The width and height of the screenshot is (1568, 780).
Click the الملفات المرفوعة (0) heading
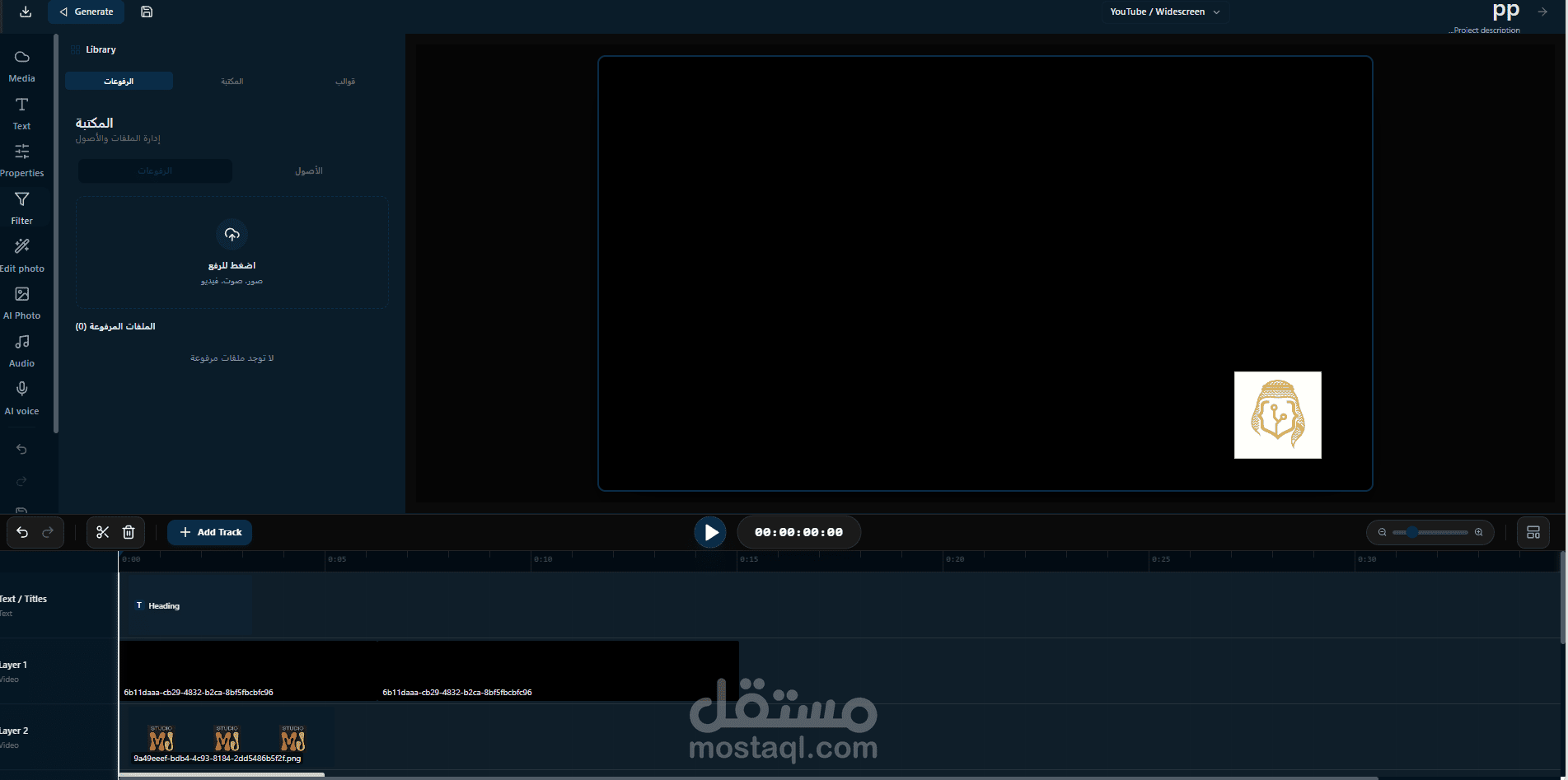point(115,326)
